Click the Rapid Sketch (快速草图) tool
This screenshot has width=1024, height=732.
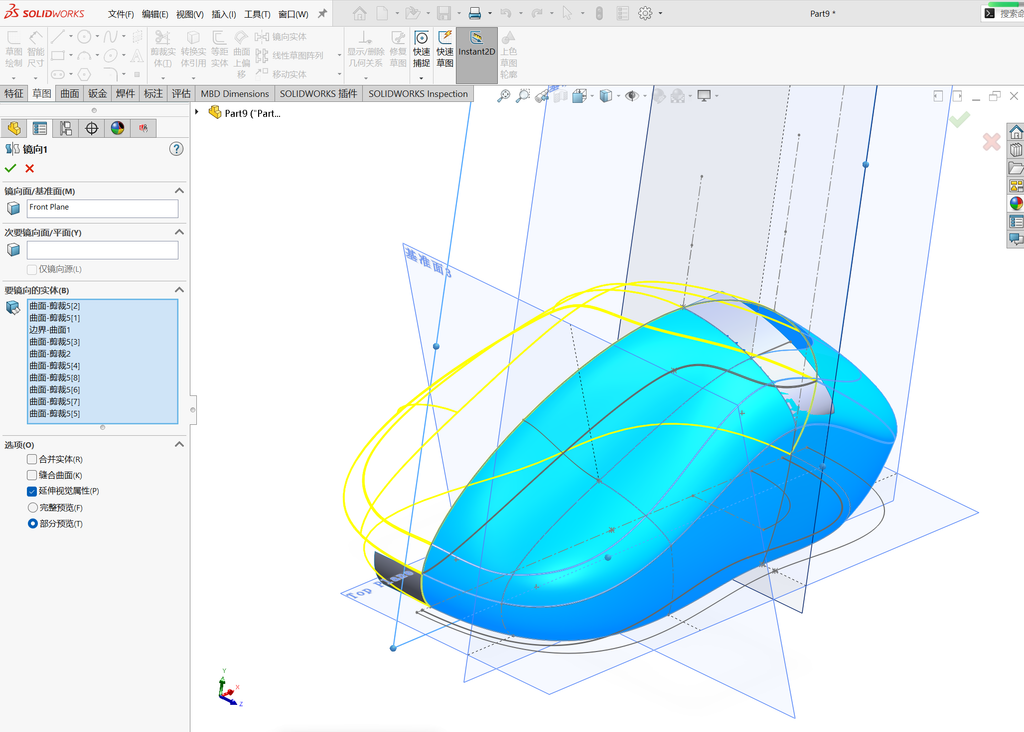(445, 49)
